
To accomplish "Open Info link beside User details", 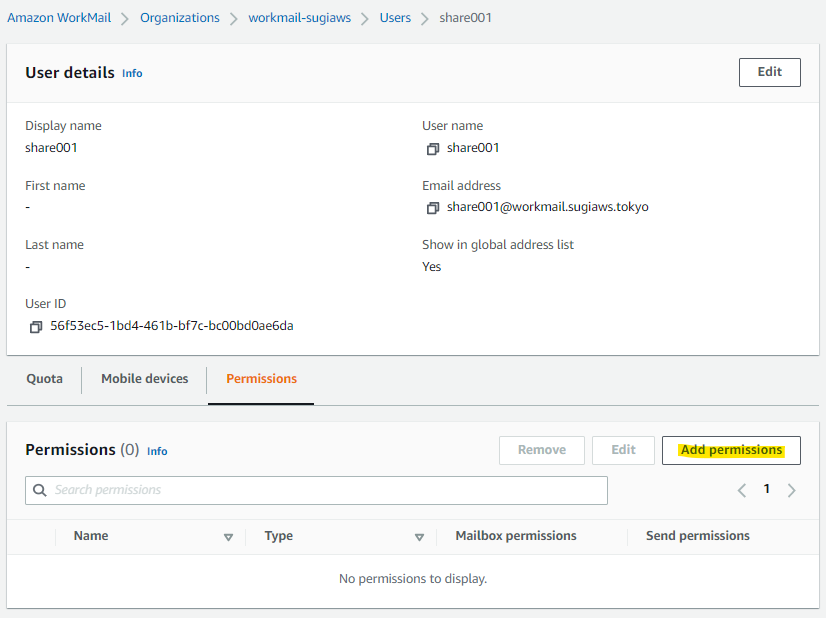I will [132, 73].
